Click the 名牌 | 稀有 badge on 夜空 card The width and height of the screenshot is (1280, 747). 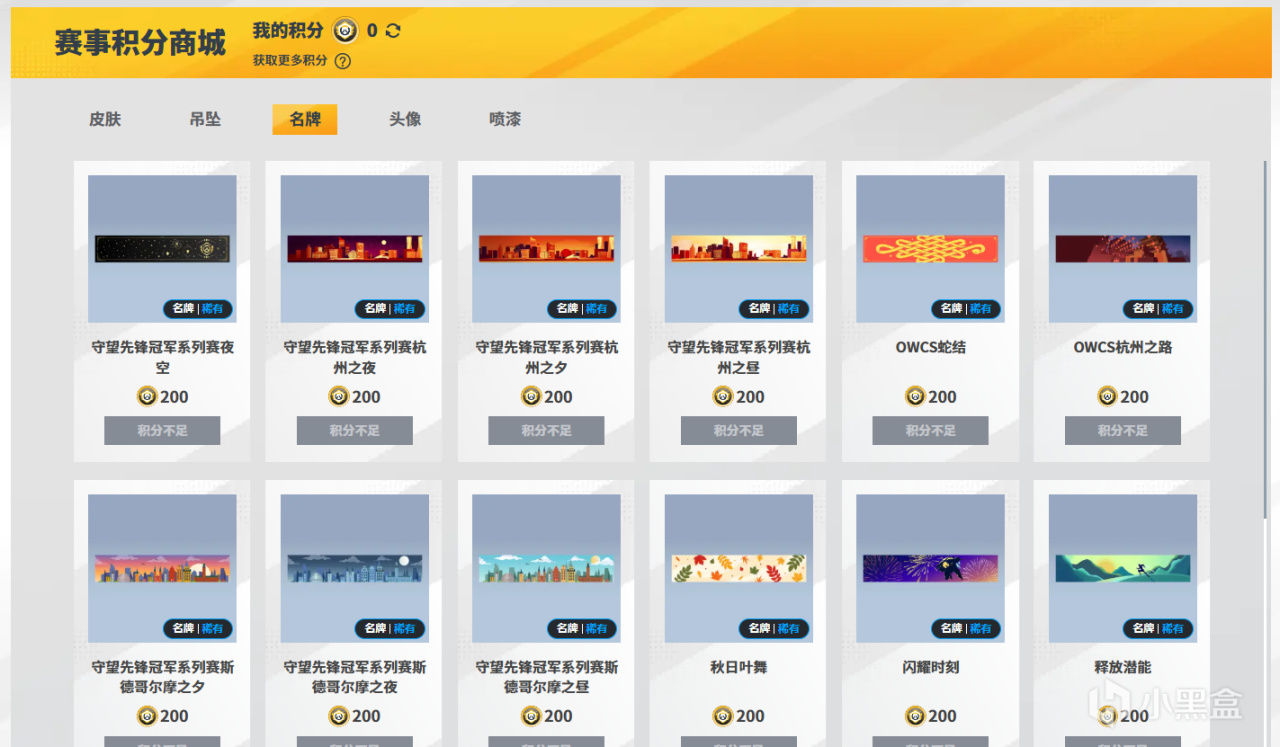(198, 309)
